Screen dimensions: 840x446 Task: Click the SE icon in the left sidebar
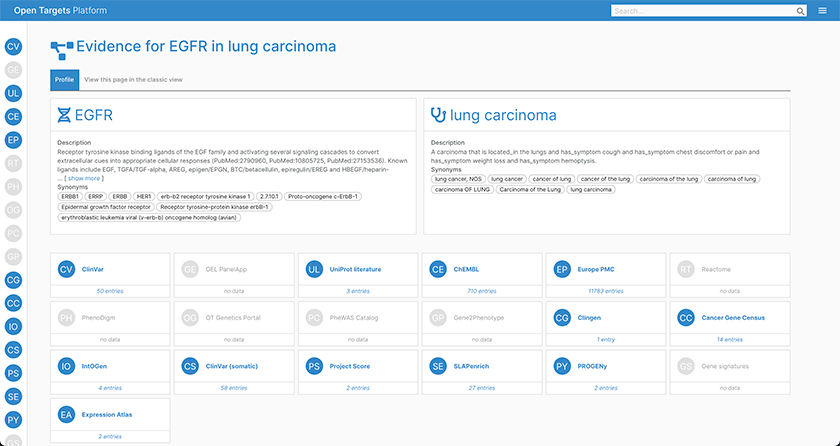click(x=13, y=397)
